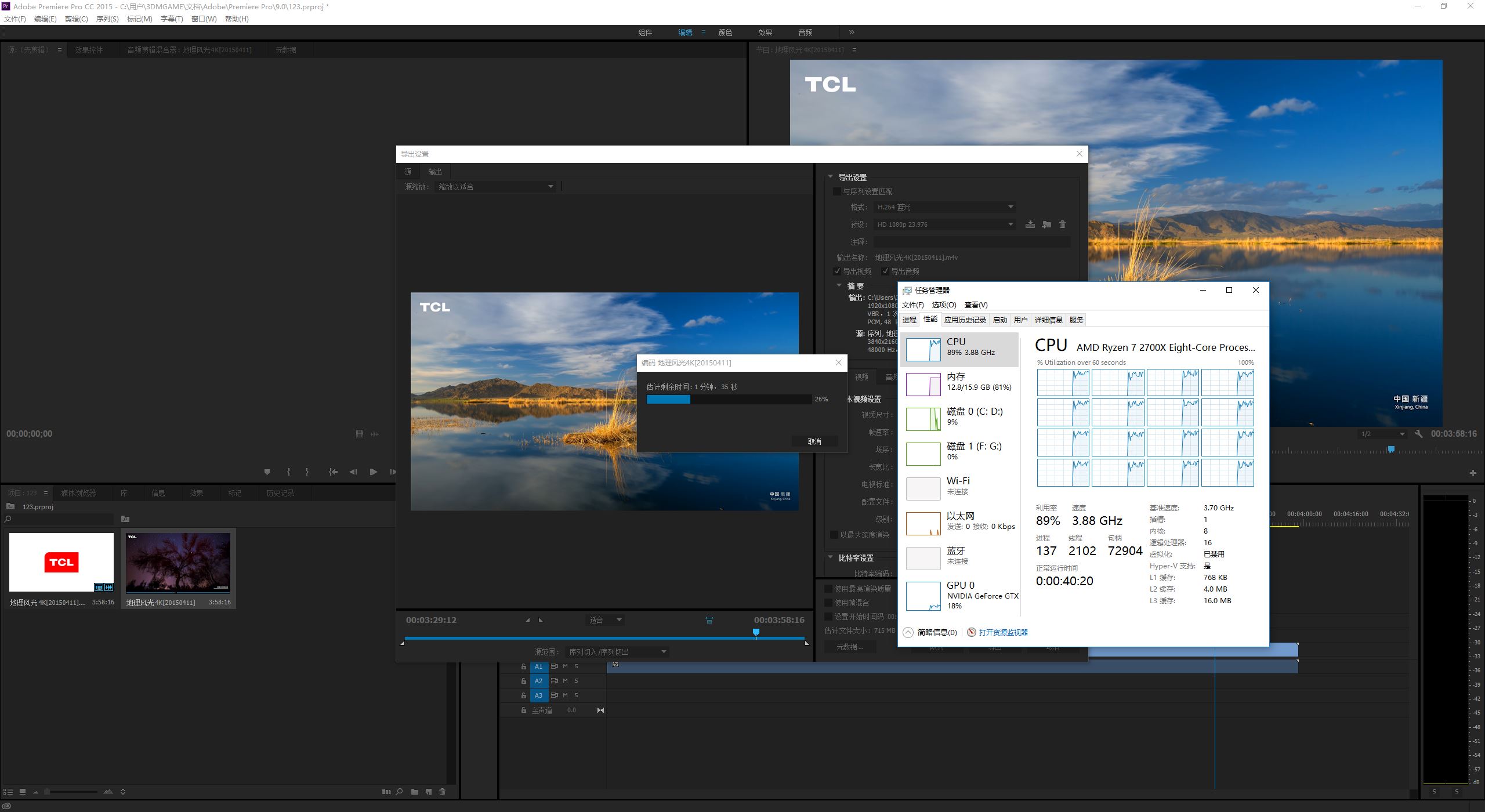
Task: Collapse the bitrate settings section triangle
Action: pos(830,557)
